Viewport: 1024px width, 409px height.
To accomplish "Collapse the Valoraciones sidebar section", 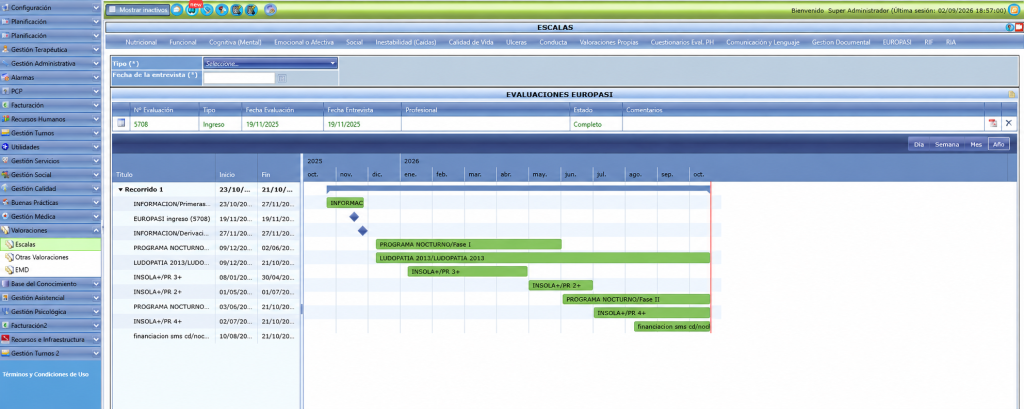I will pos(51,230).
